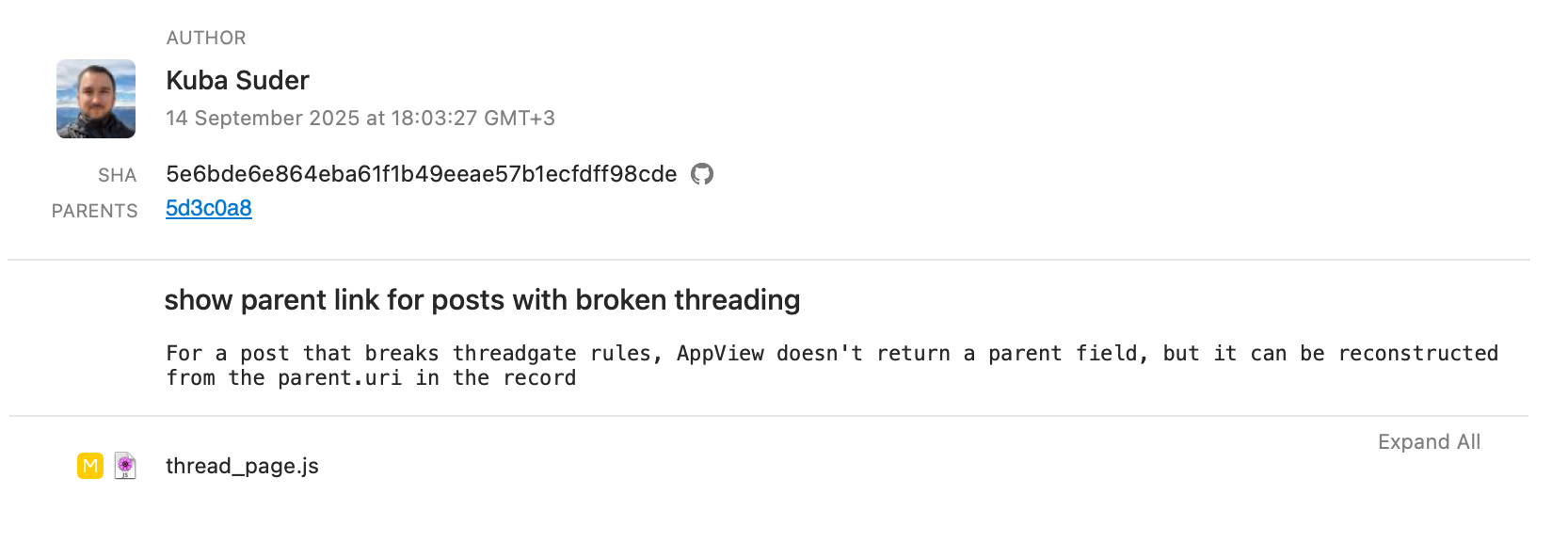Click the SHA field label
The height and width of the screenshot is (542, 1568).
(x=118, y=176)
